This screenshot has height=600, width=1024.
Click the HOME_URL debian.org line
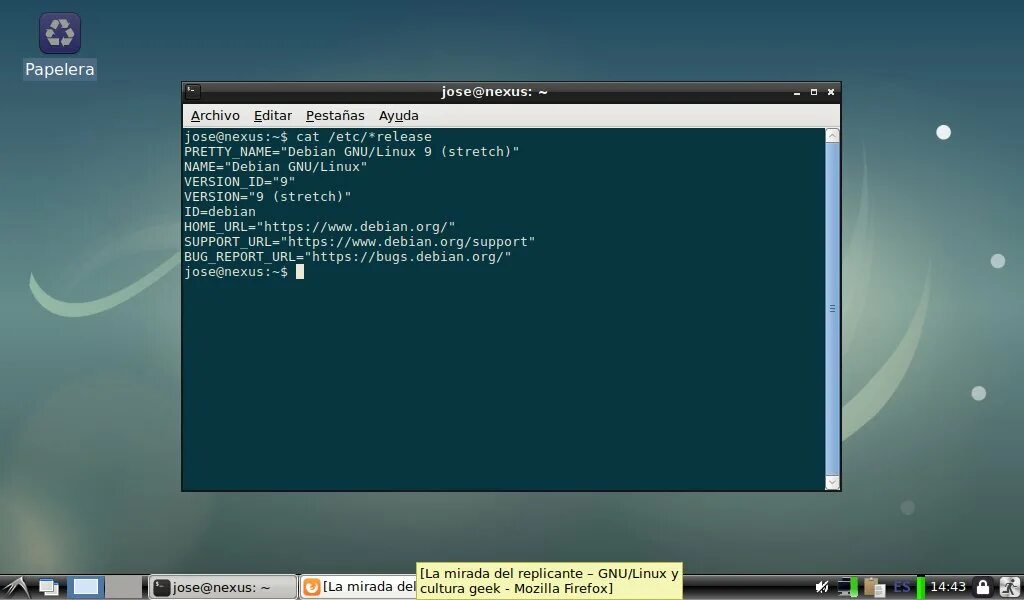pos(319,227)
